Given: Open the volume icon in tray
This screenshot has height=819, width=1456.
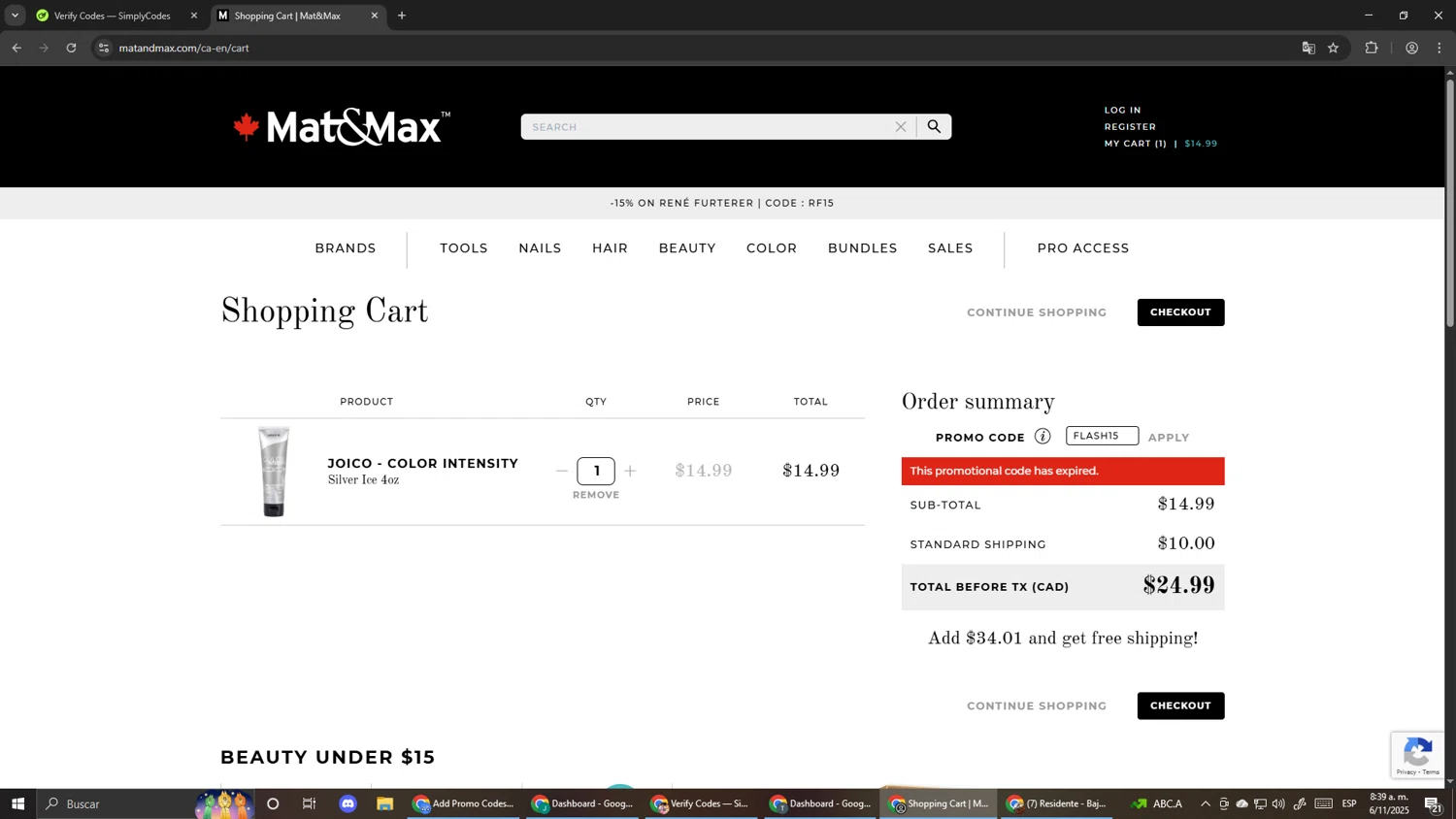Looking at the screenshot, I should (x=1278, y=803).
